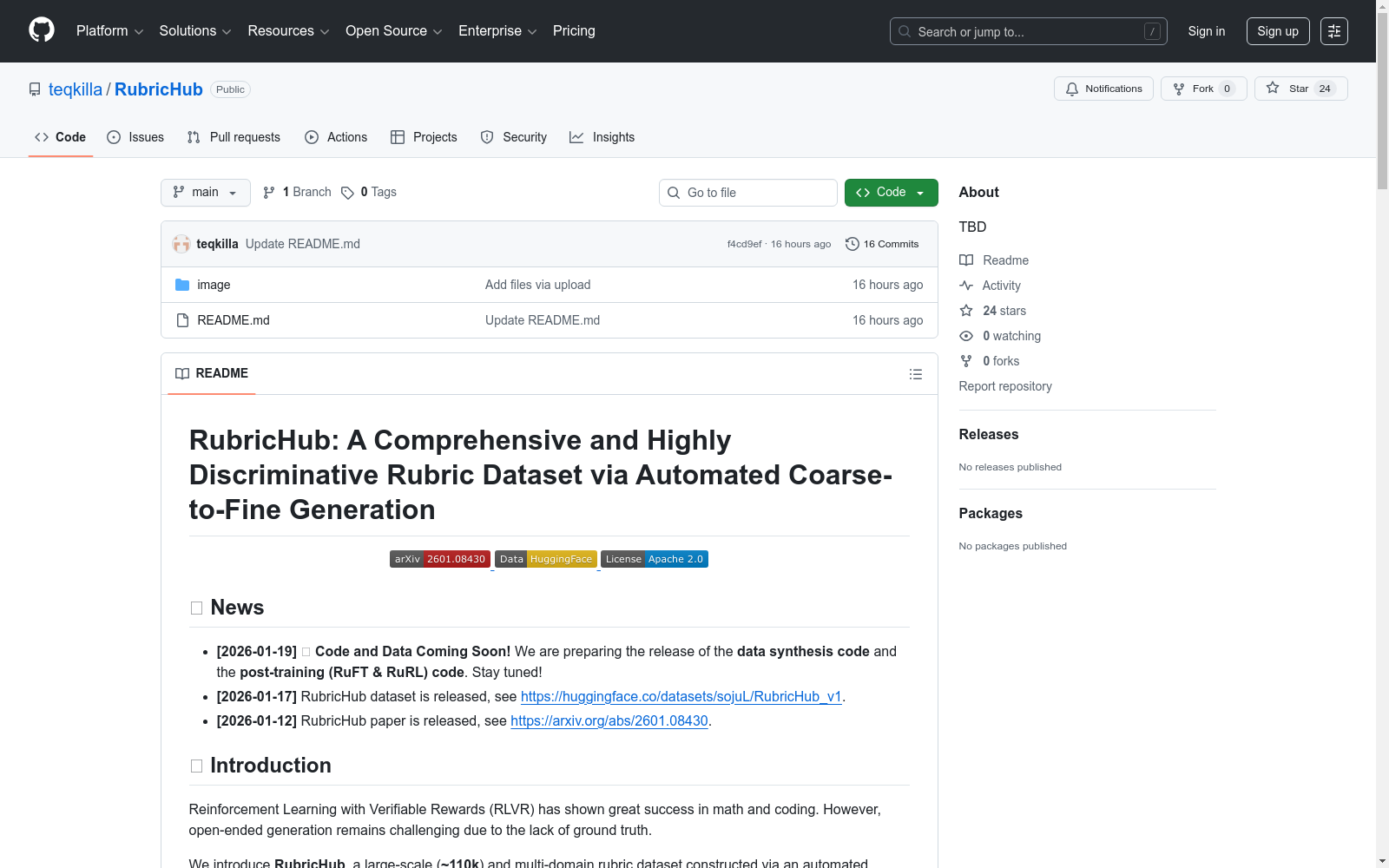Click the Fork count 0 badge
Screen dimensions: 1389x868
click(x=1228, y=89)
